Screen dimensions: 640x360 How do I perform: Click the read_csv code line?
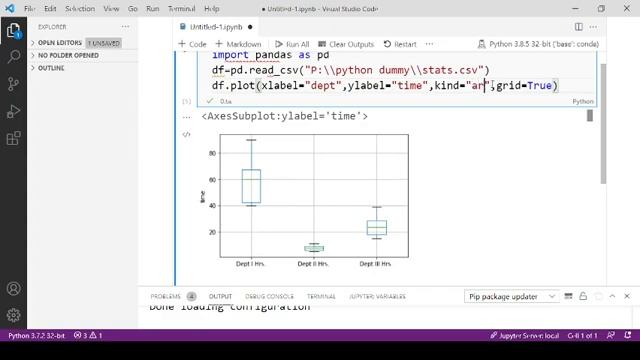pyautogui.click(x=350, y=70)
